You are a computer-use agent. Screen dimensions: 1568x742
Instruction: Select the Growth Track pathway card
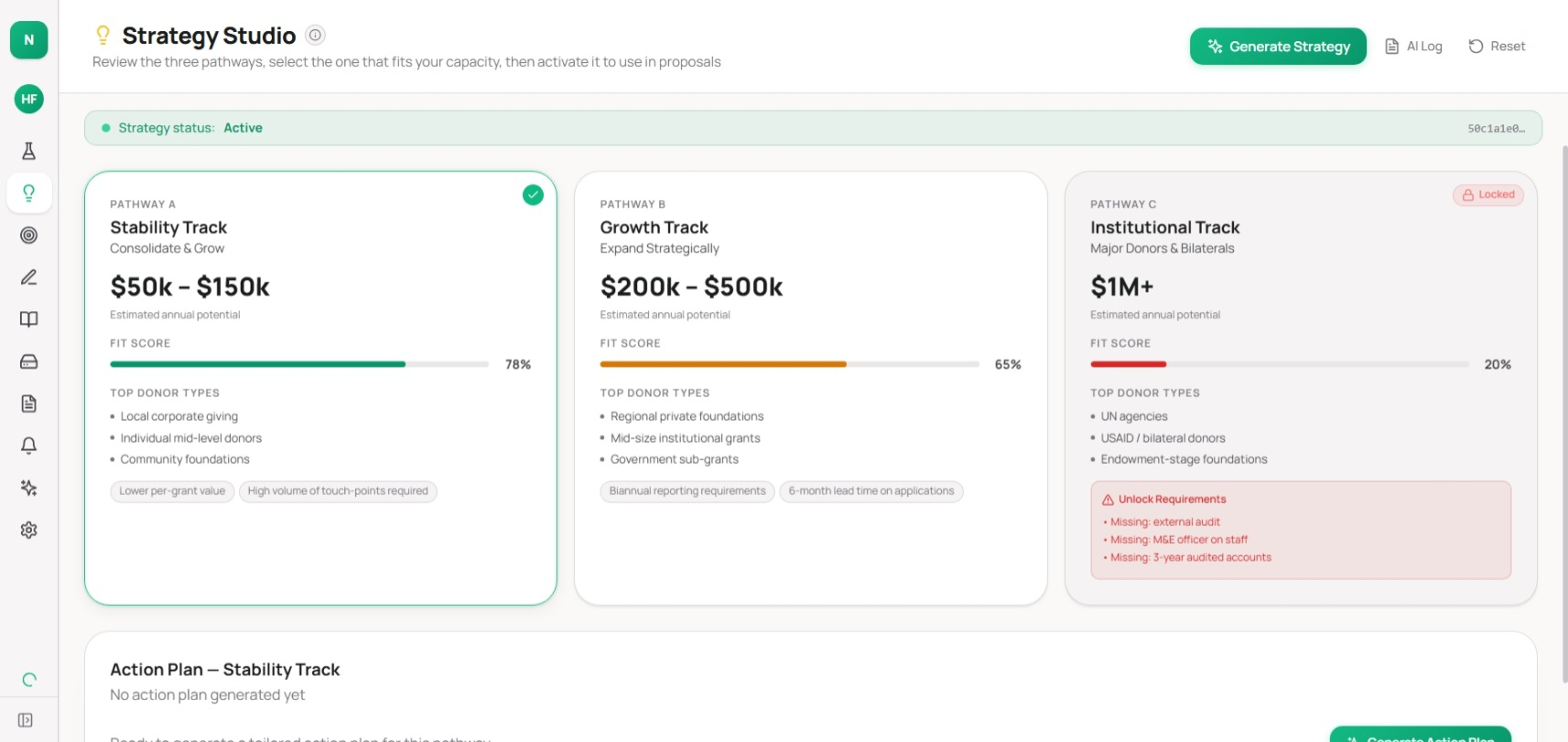click(x=810, y=388)
